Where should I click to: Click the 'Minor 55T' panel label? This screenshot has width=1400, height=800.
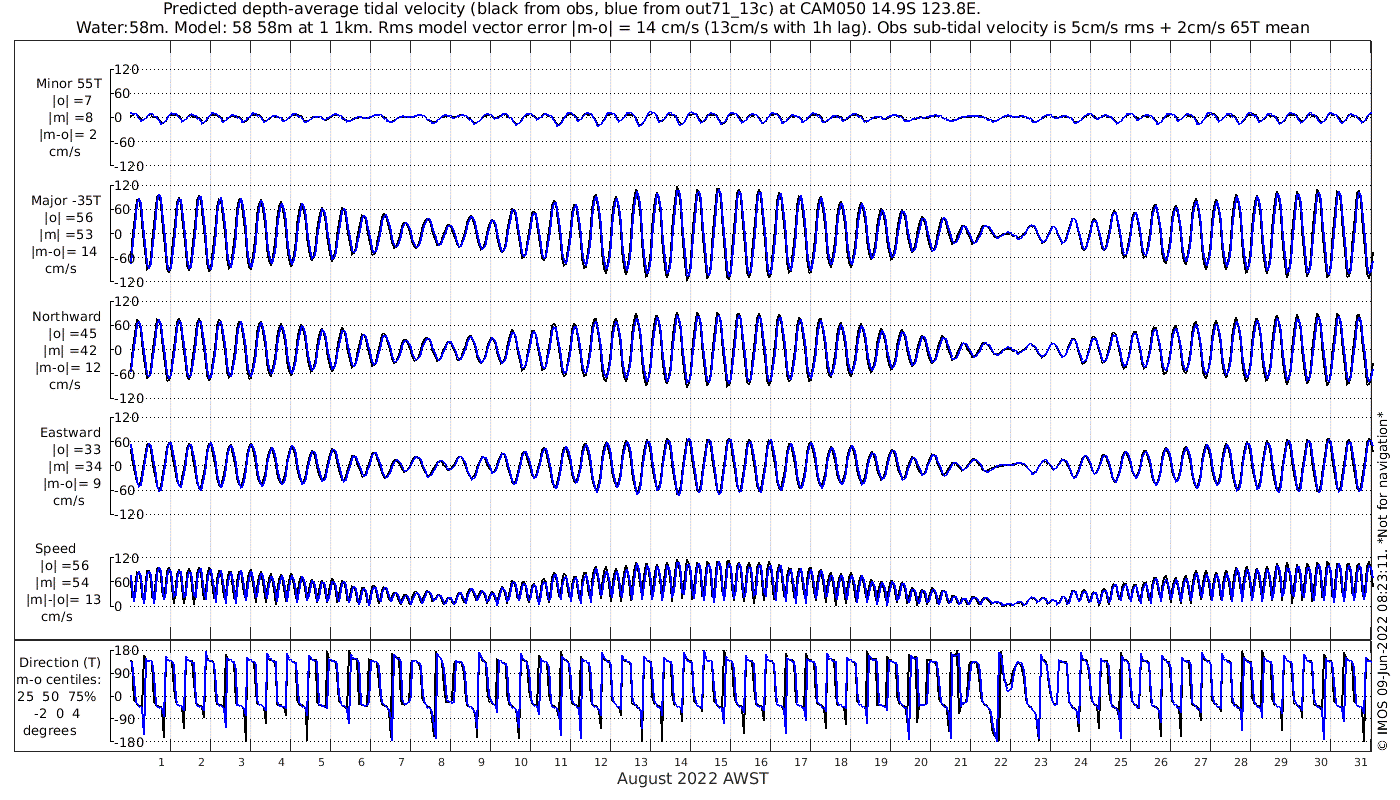(x=68, y=84)
